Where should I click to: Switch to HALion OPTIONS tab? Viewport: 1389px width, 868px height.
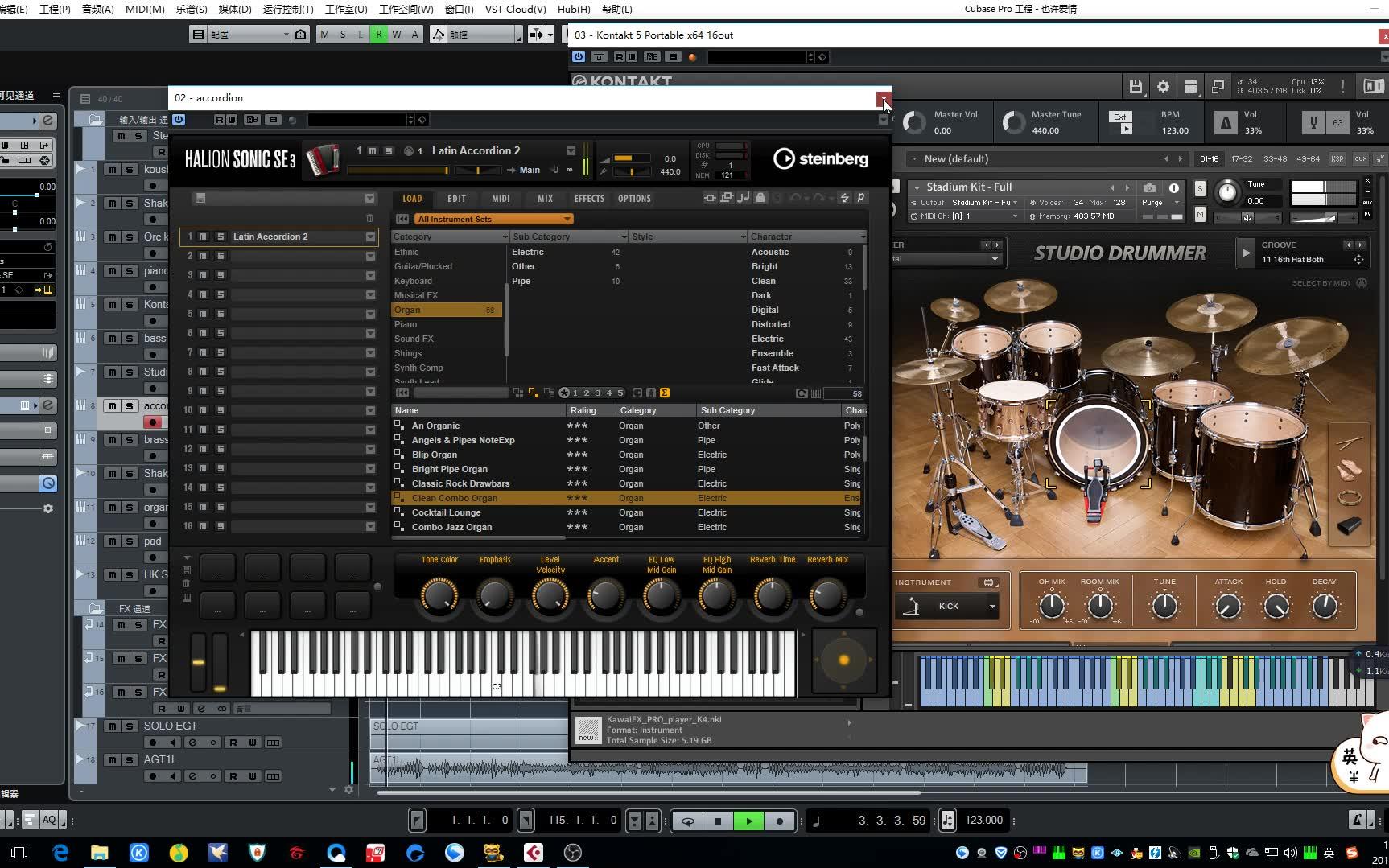634,198
